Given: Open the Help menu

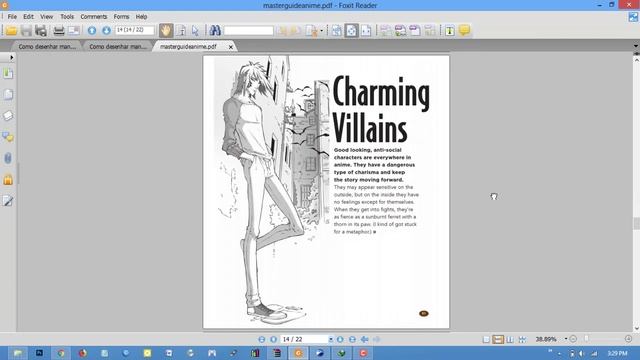Looking at the screenshot, I should 141,17.
